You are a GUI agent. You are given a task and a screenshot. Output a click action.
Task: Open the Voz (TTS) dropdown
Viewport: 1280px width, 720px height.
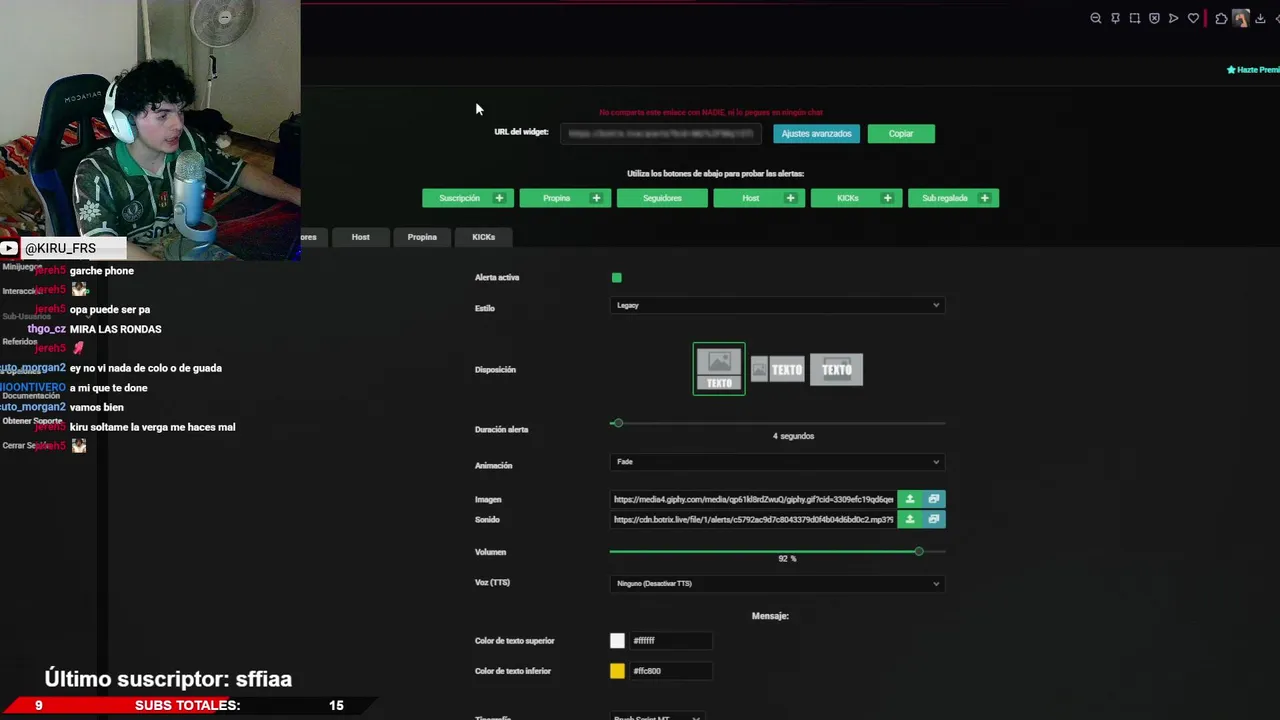tap(777, 583)
